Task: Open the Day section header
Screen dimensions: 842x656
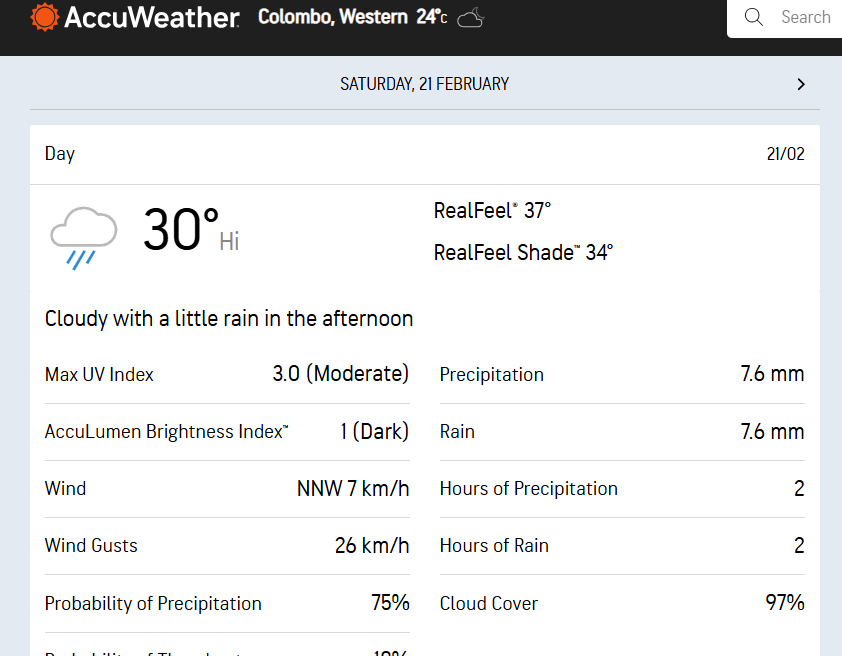Action: pyautogui.click(x=59, y=154)
